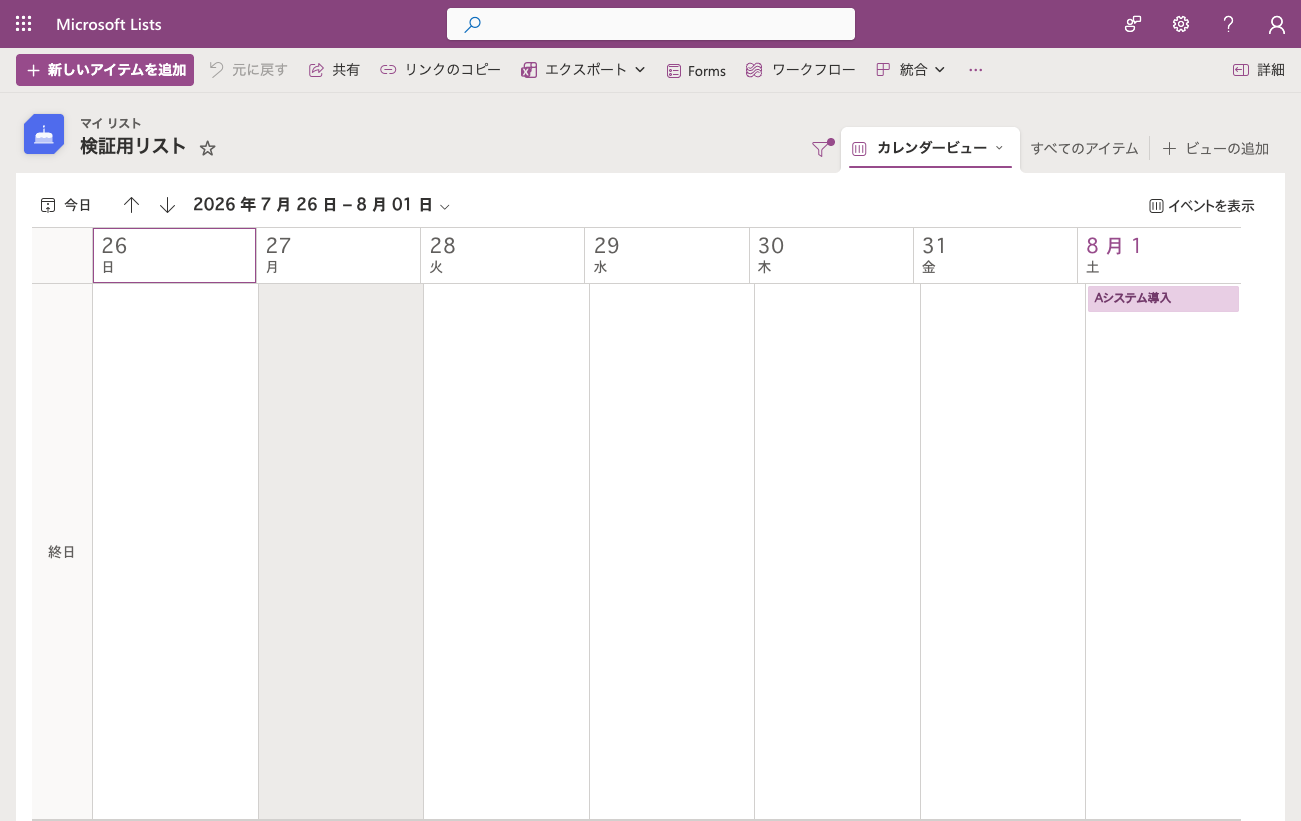Viewport: 1301px width, 821px height.
Task: Click 共有 share button
Action: [334, 70]
